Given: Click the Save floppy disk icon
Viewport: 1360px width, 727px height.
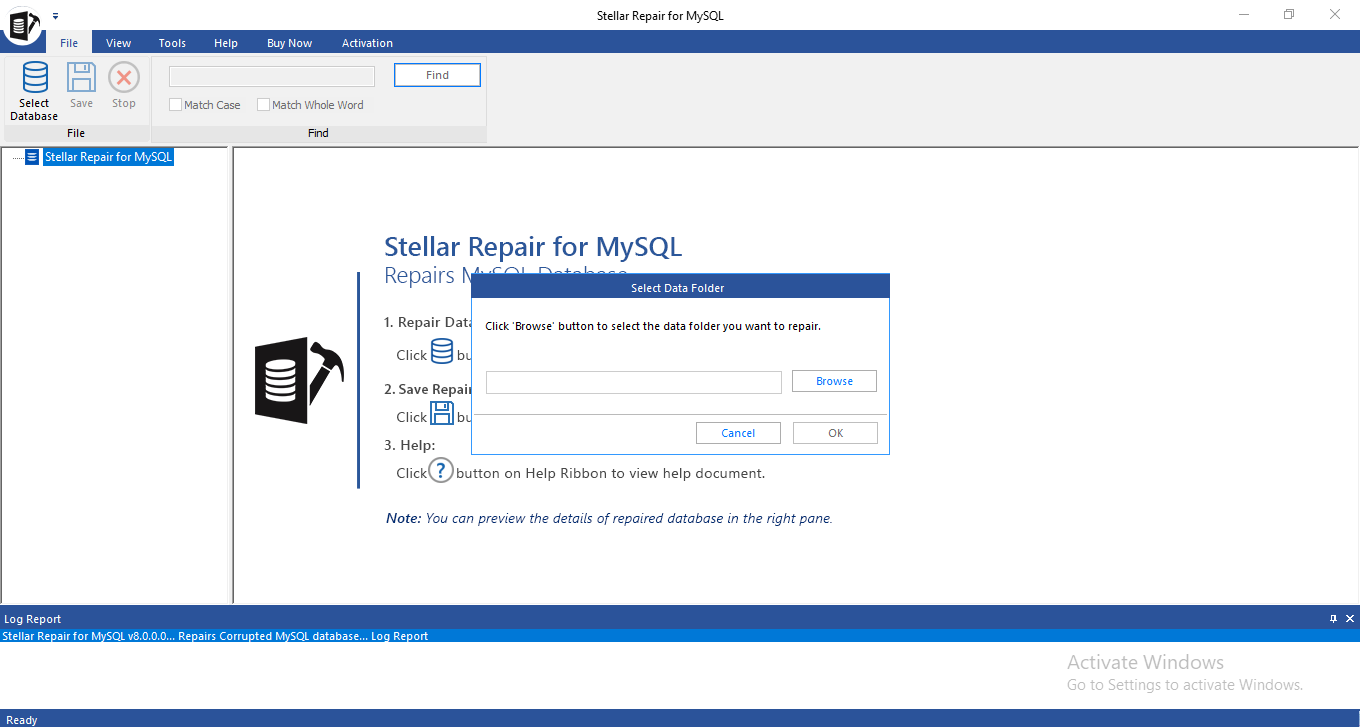Looking at the screenshot, I should 81,79.
